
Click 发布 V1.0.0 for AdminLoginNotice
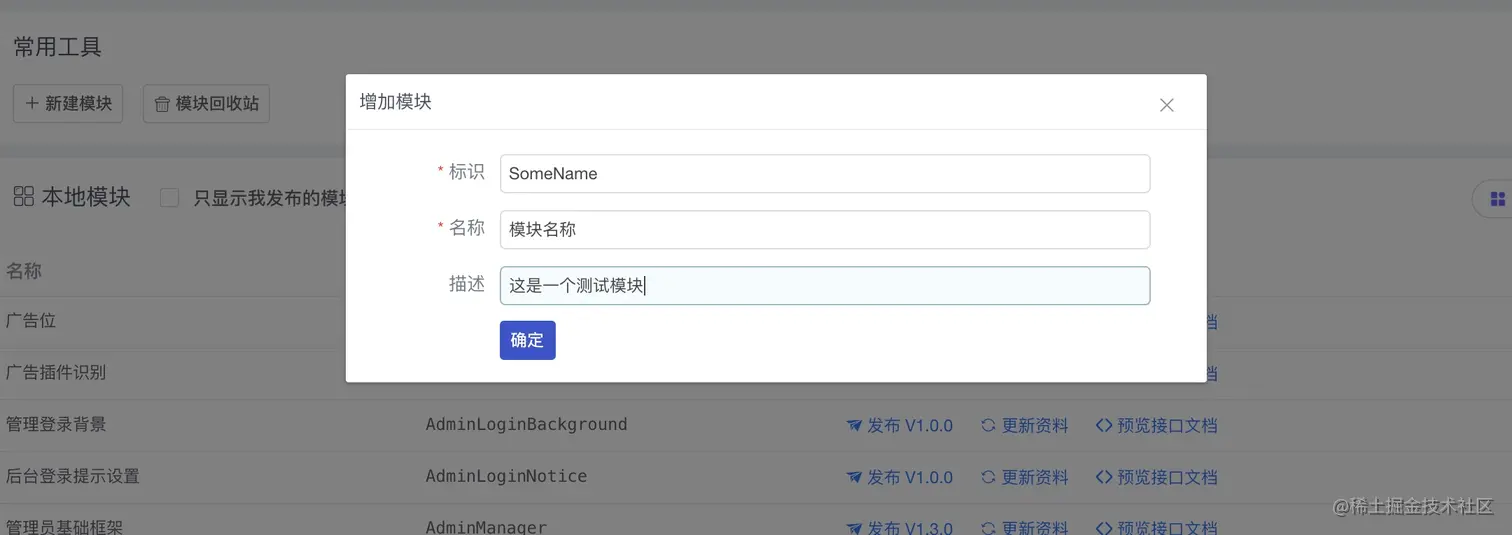899,477
